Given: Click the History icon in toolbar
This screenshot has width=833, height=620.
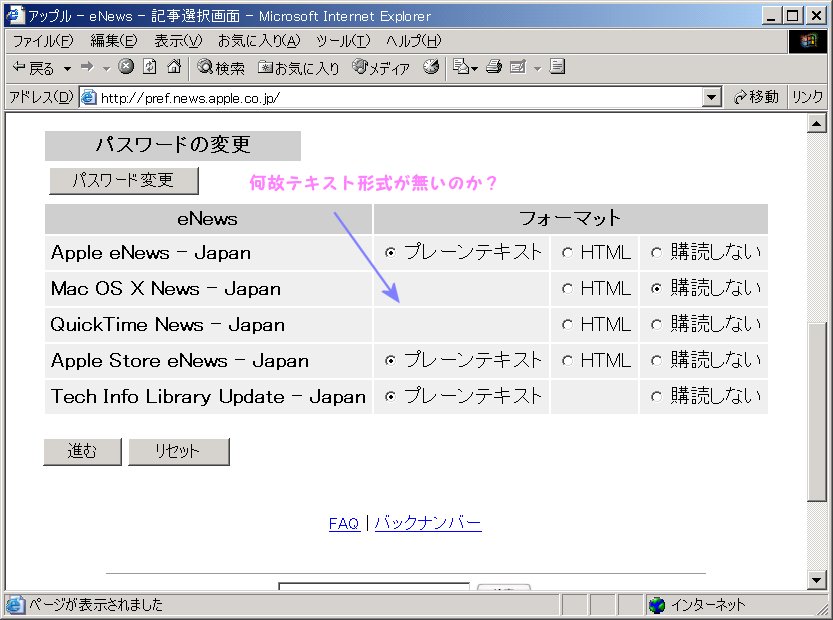Looking at the screenshot, I should pos(431,66).
